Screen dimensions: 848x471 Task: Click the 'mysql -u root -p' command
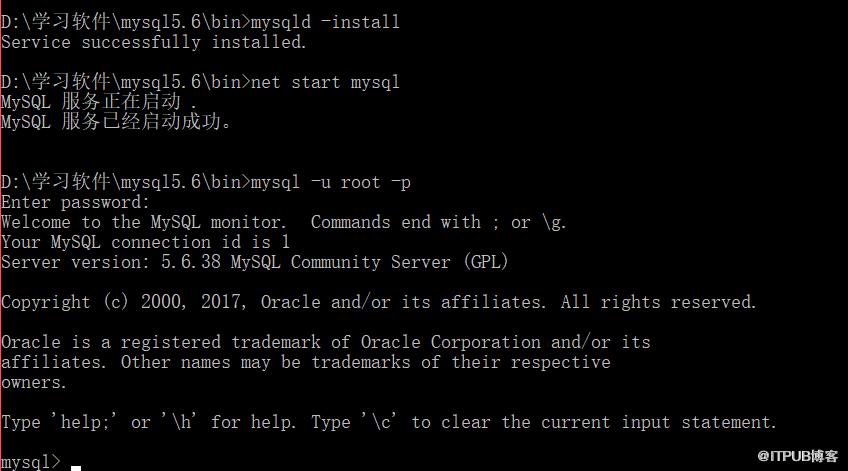[x=330, y=182]
